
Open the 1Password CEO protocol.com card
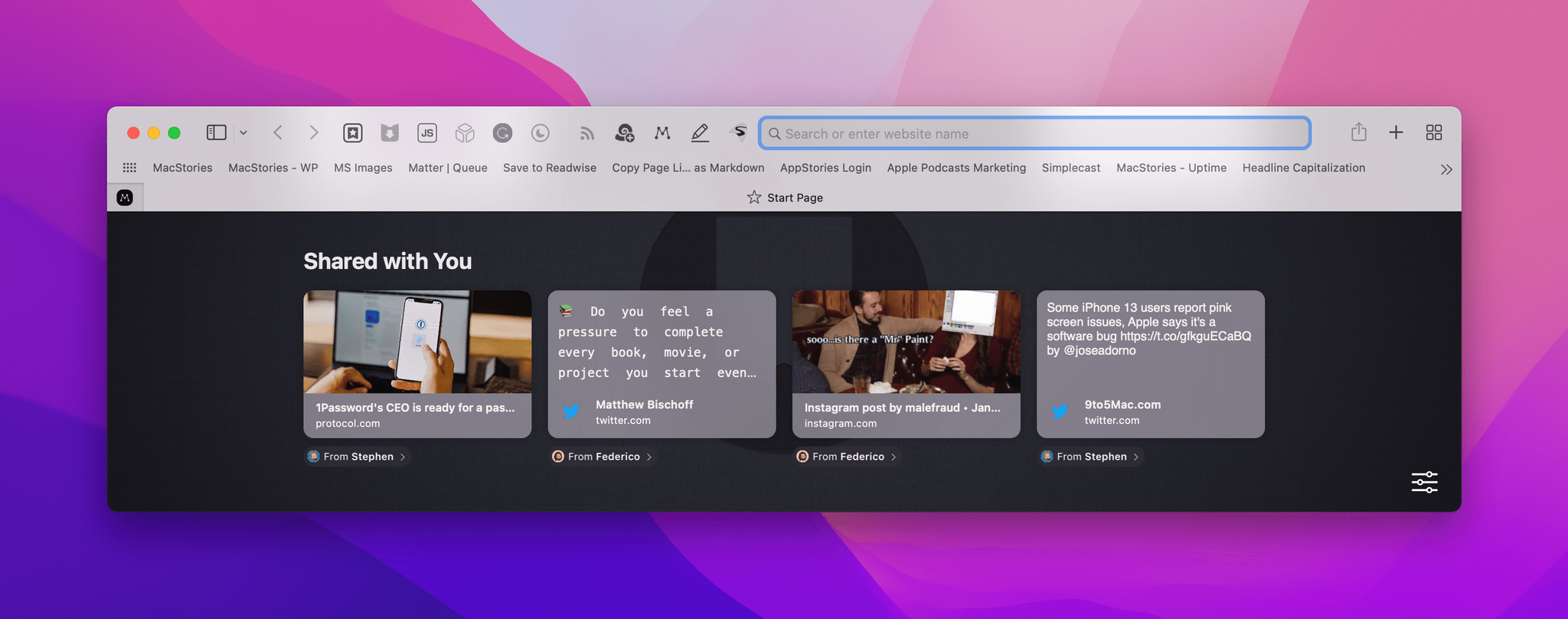tap(417, 364)
